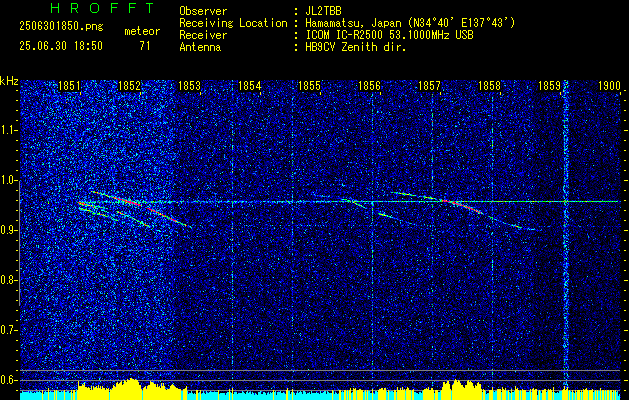Click the 1856 time marker
629x400 pixels.
tap(369, 85)
